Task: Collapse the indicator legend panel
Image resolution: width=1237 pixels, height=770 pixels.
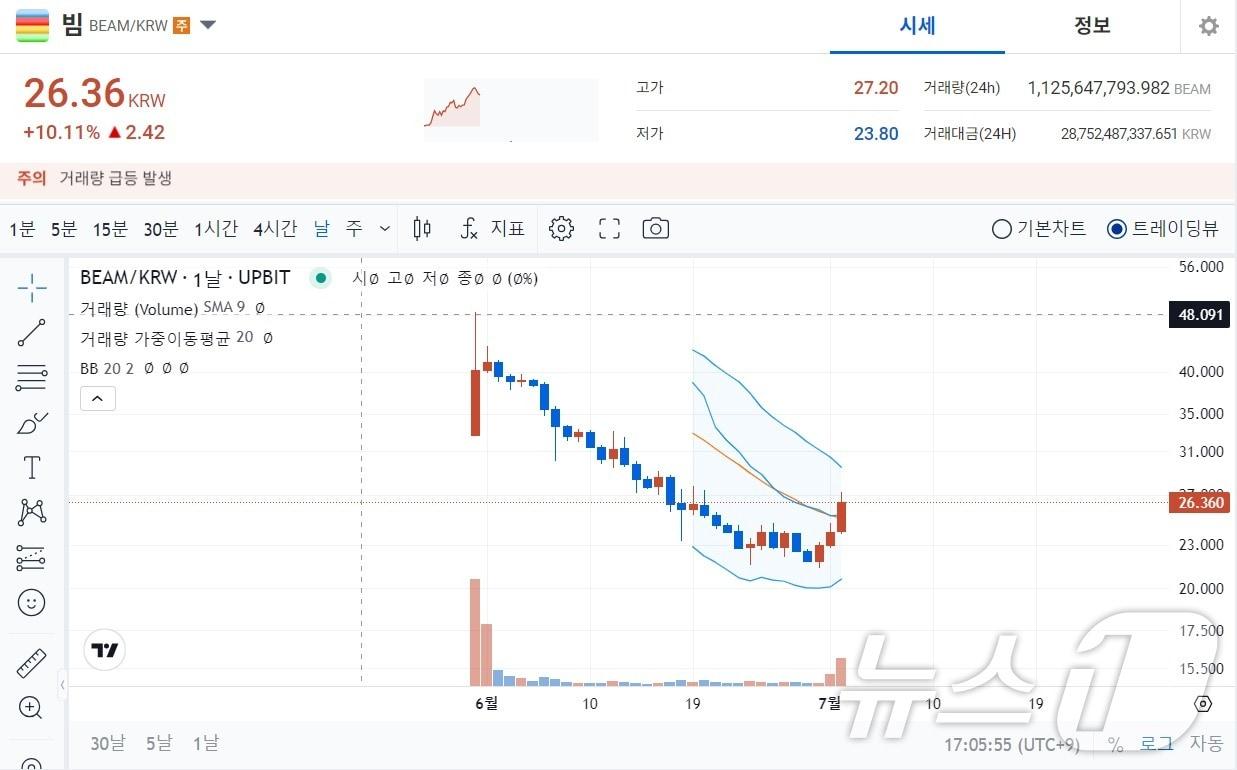Action: pos(97,398)
